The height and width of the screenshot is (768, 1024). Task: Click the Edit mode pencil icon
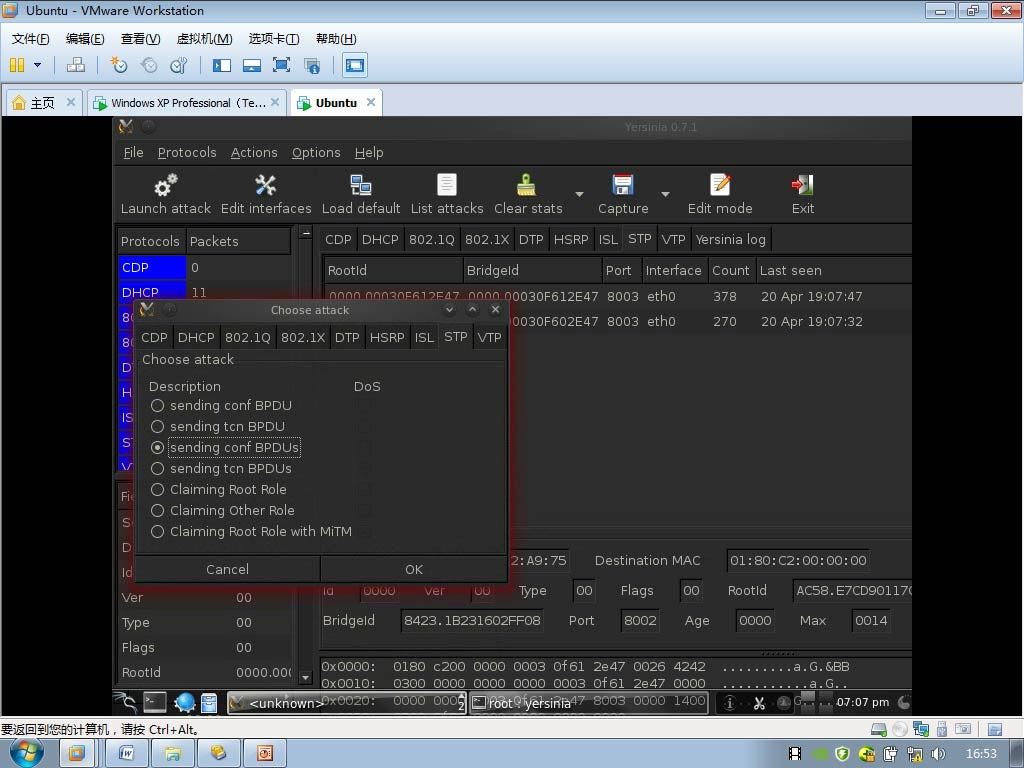(720, 185)
